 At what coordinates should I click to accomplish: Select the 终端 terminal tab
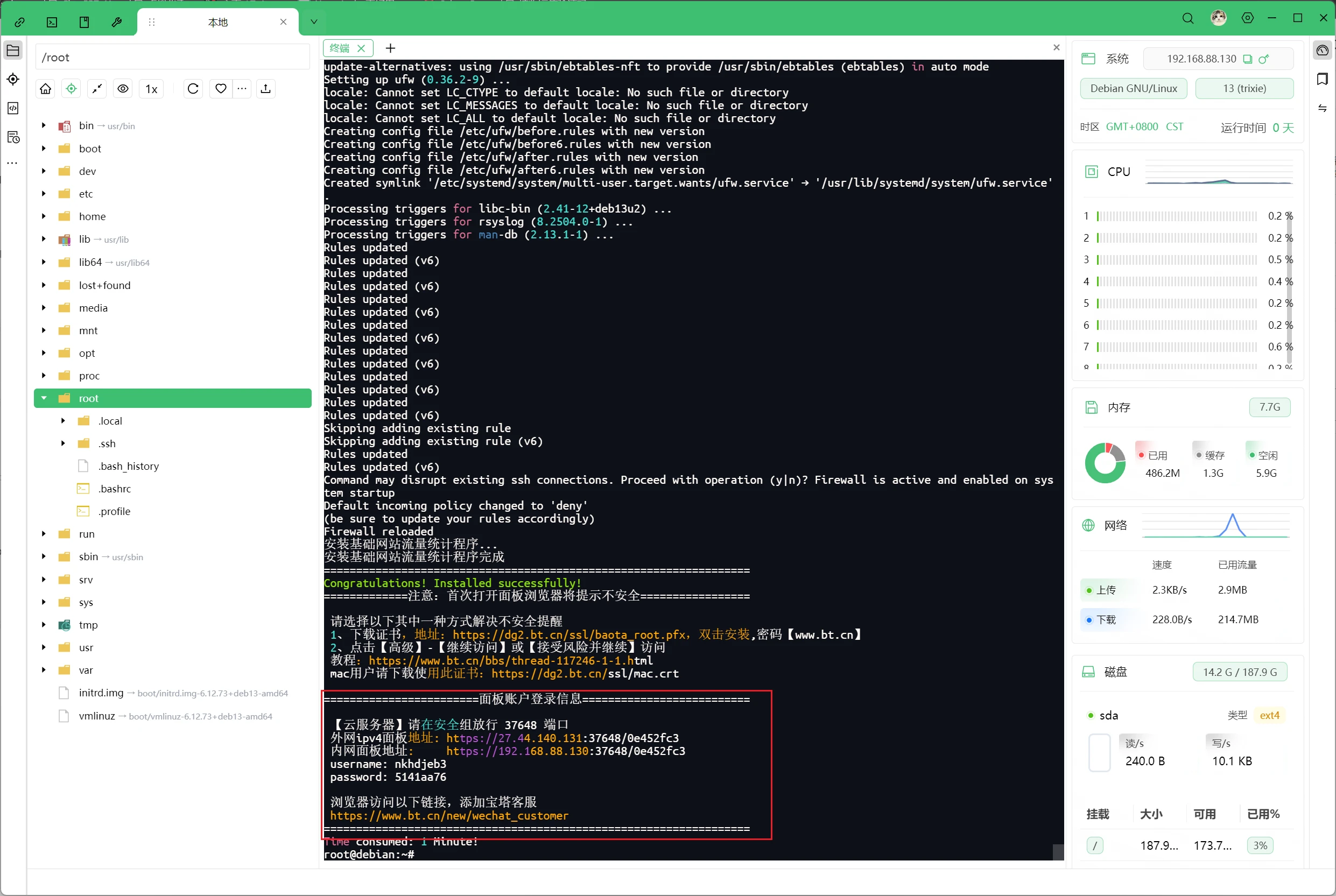click(342, 48)
